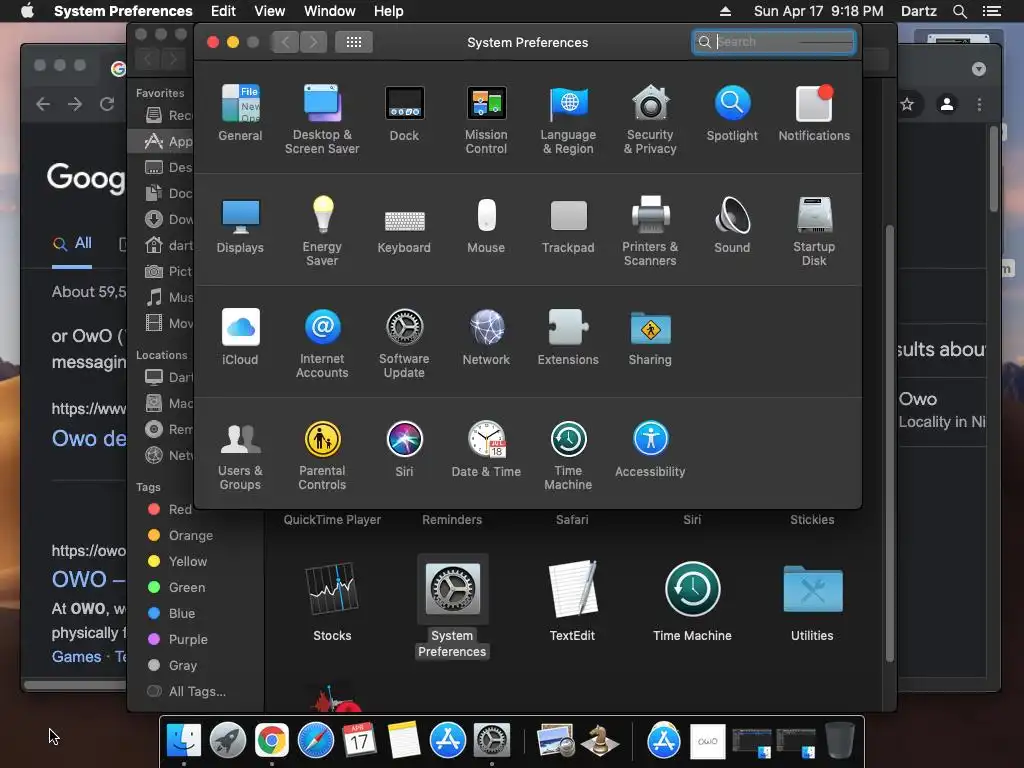Open the Window menu

(x=330, y=11)
